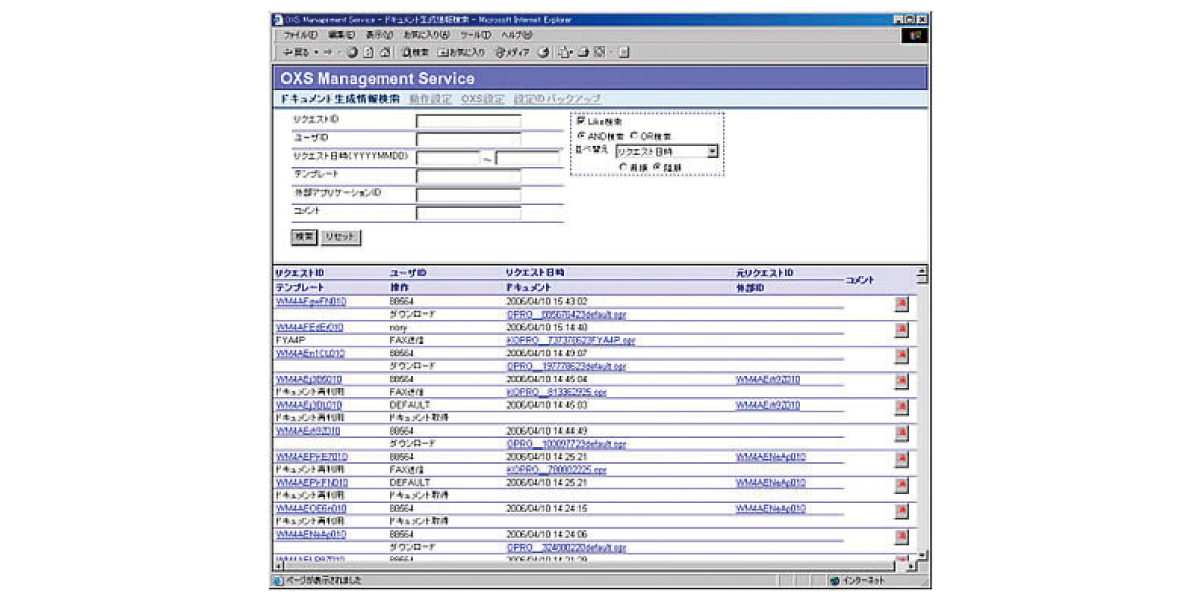Click the Internet Explorer logo icon

click(x=916, y=35)
